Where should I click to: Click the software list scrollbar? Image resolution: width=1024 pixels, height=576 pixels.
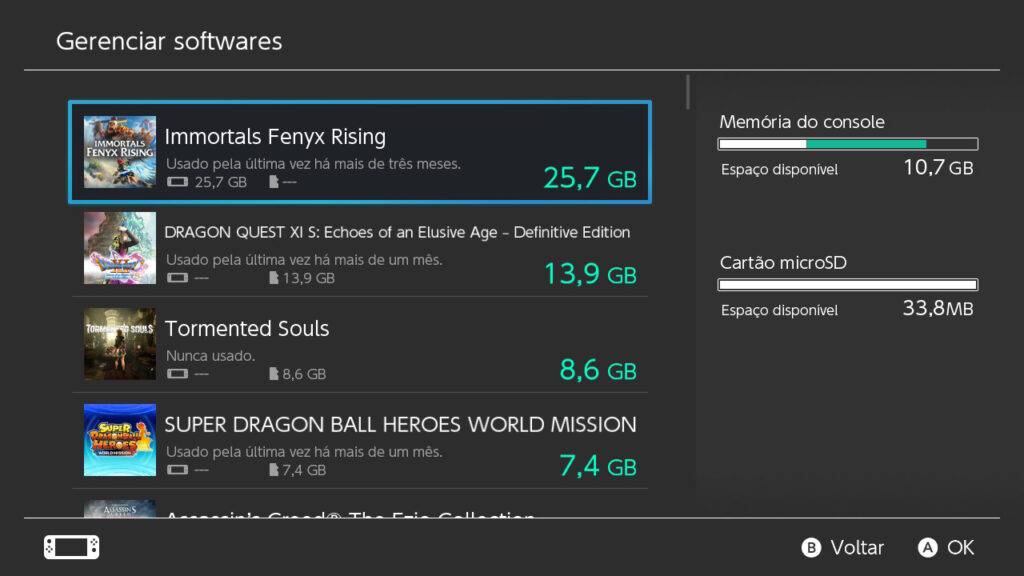click(x=688, y=92)
